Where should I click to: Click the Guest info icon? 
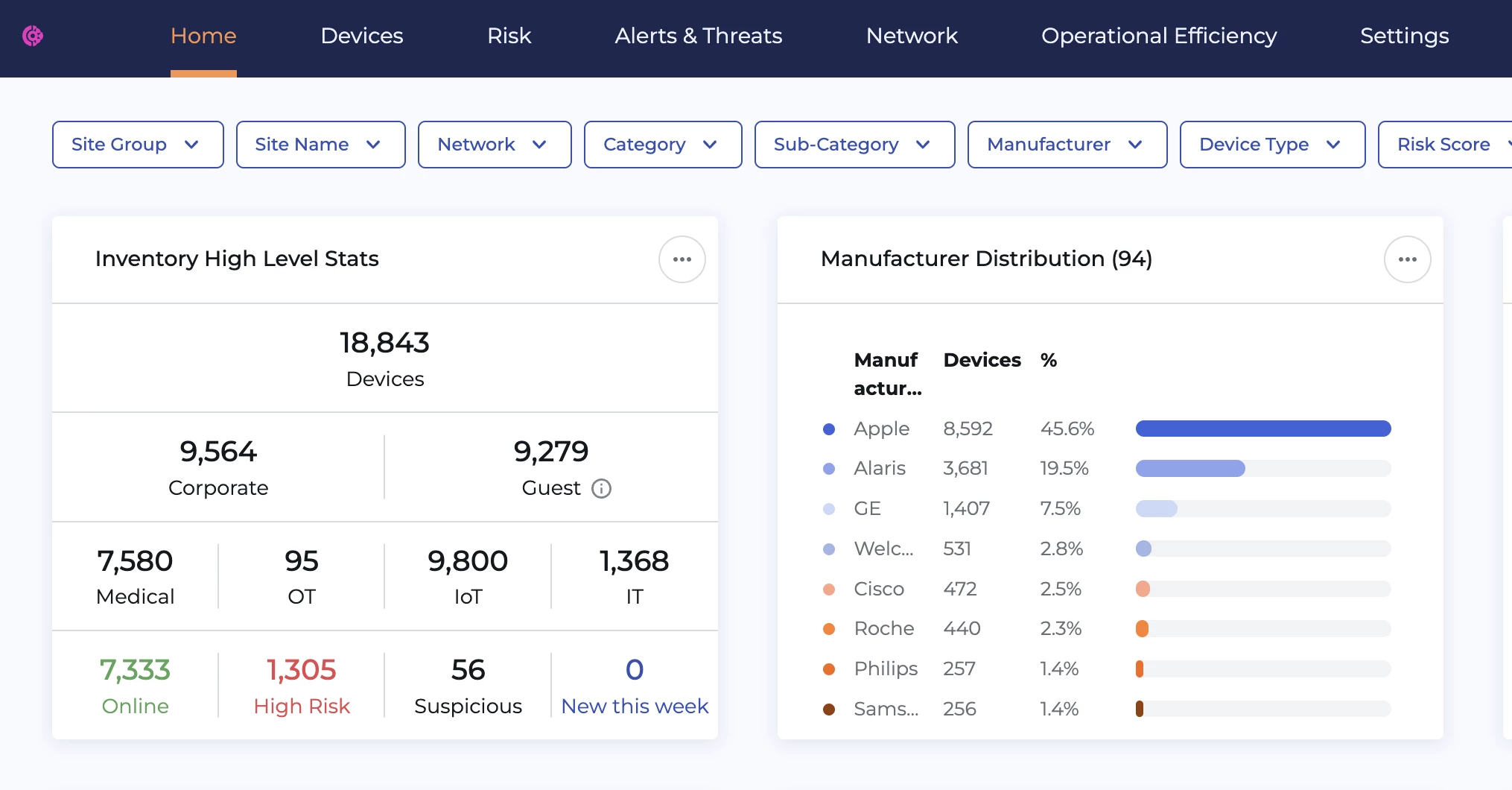click(x=601, y=488)
